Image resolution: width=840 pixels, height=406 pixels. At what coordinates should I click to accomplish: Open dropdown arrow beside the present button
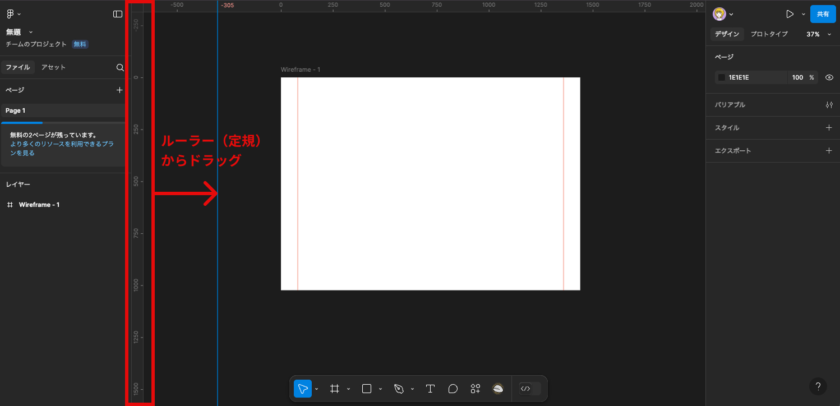802,14
